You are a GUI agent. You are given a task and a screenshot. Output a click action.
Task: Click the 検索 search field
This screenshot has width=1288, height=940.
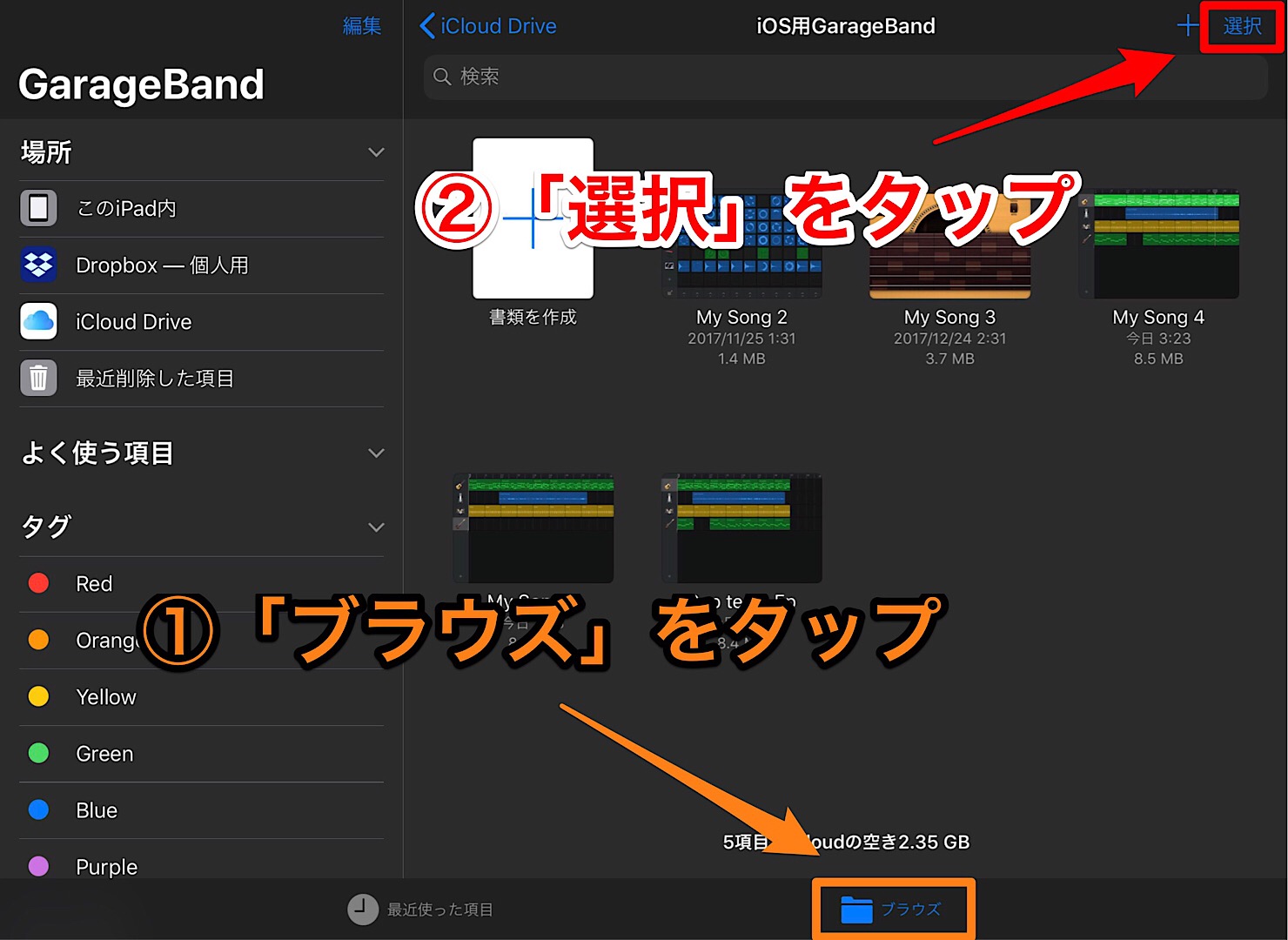(845, 77)
